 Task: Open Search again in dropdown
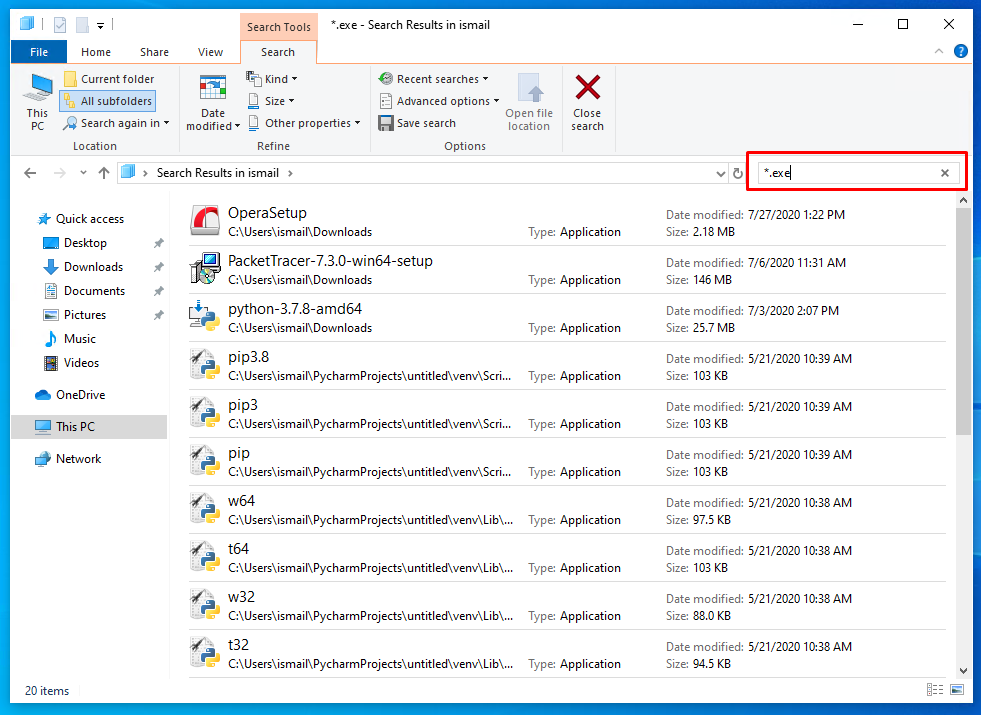(x=117, y=123)
